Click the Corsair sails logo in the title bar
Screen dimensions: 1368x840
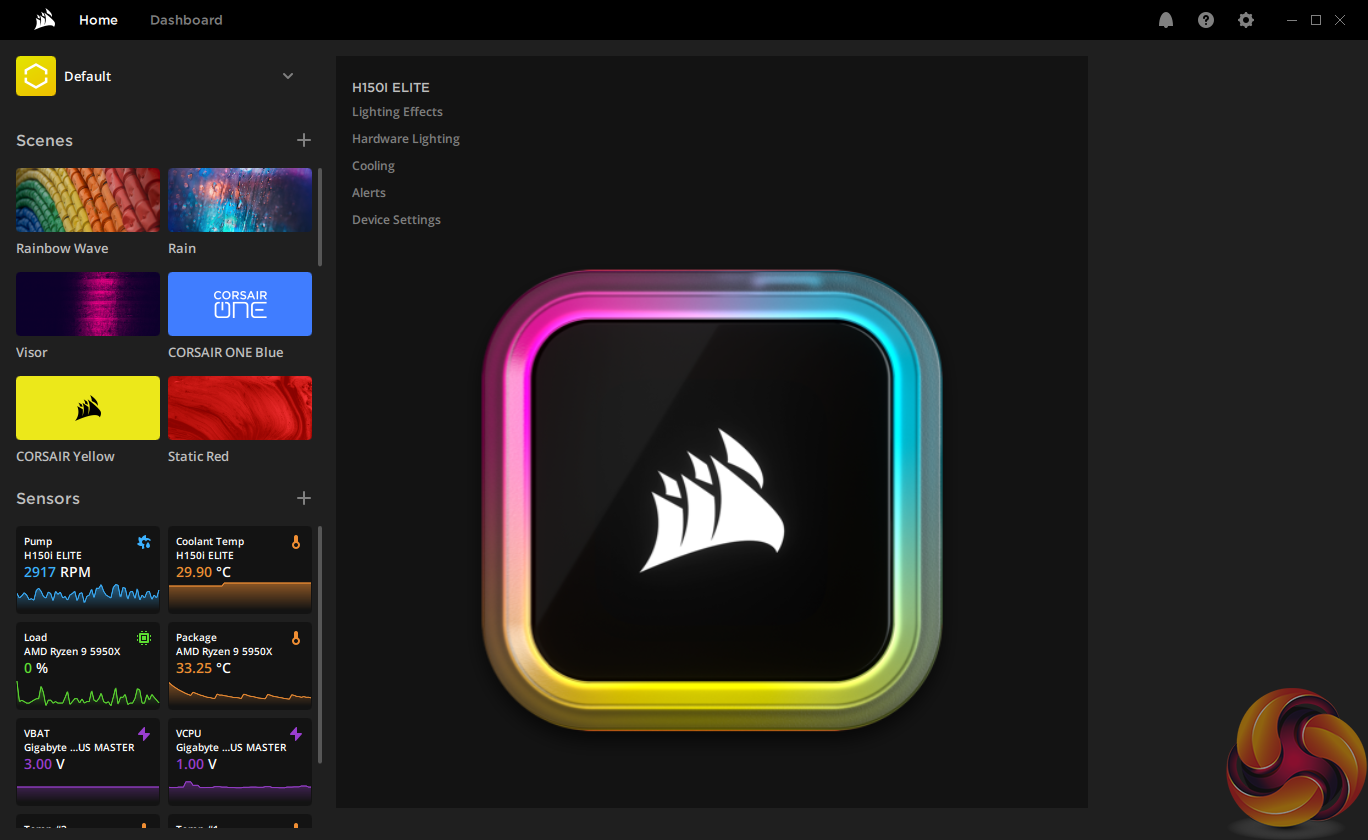(44, 20)
